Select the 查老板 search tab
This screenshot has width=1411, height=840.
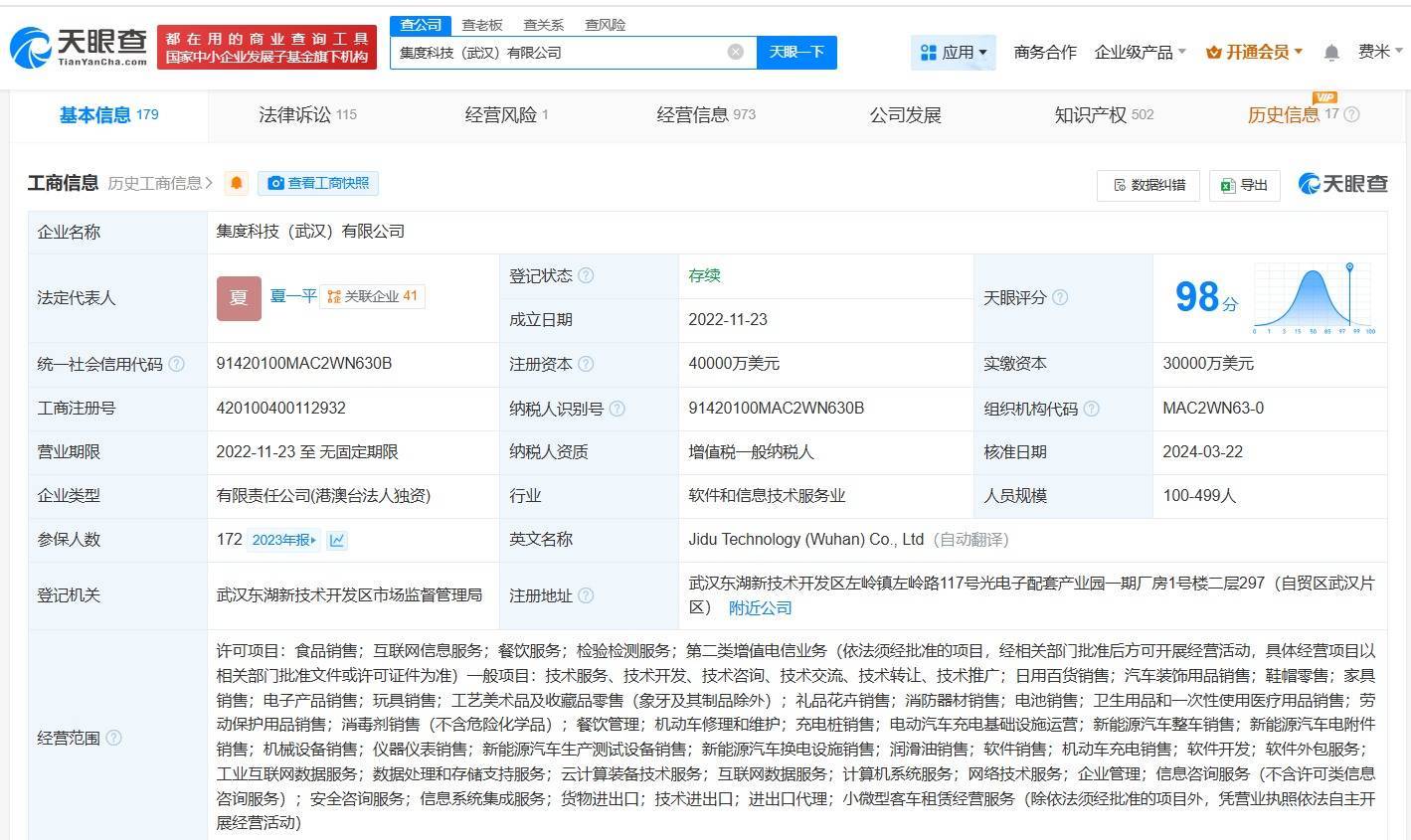click(482, 25)
